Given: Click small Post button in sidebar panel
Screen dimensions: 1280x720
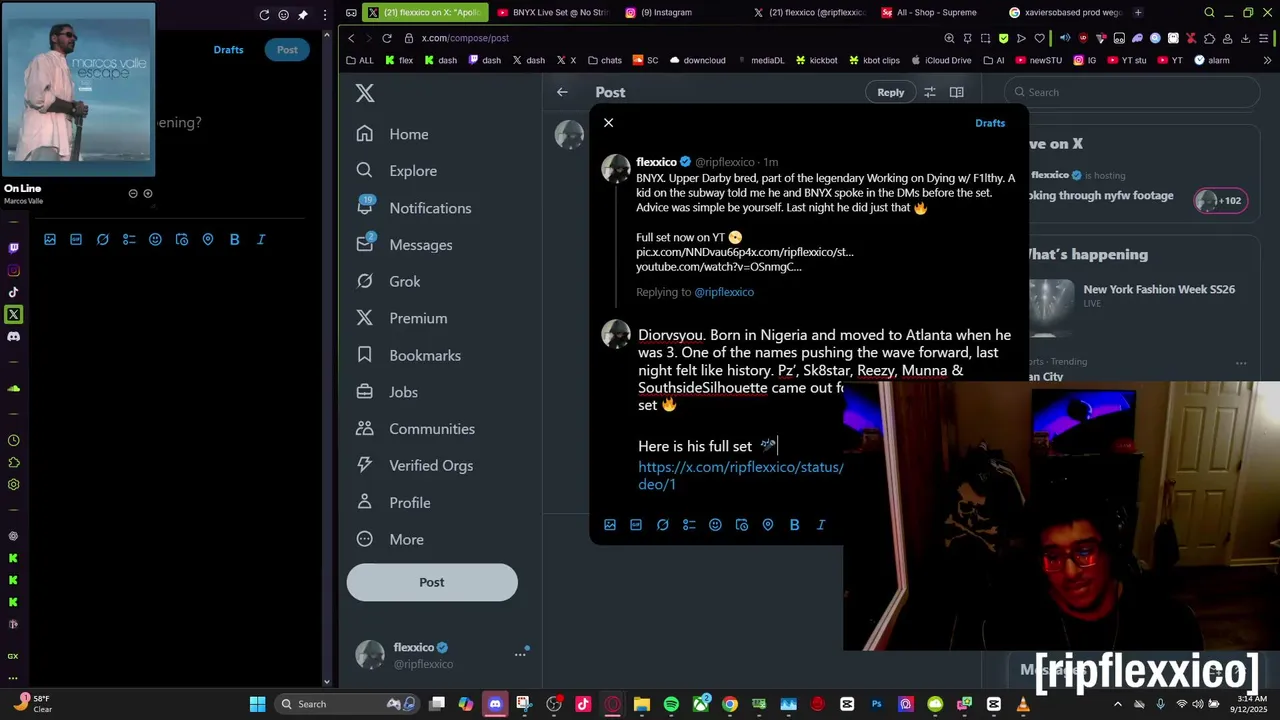Looking at the screenshot, I should (x=287, y=50).
